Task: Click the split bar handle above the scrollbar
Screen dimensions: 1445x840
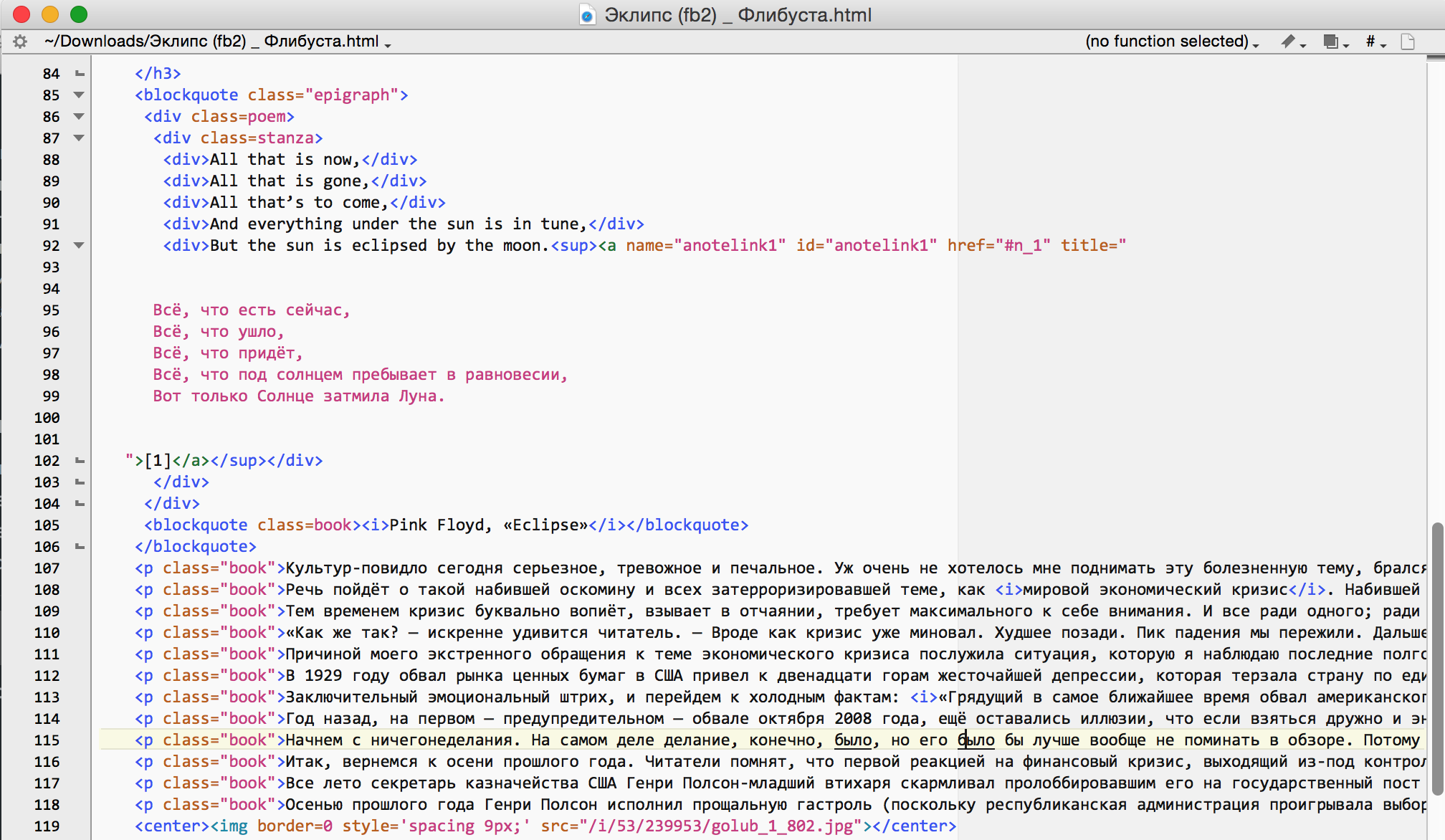Action: pos(1436,58)
